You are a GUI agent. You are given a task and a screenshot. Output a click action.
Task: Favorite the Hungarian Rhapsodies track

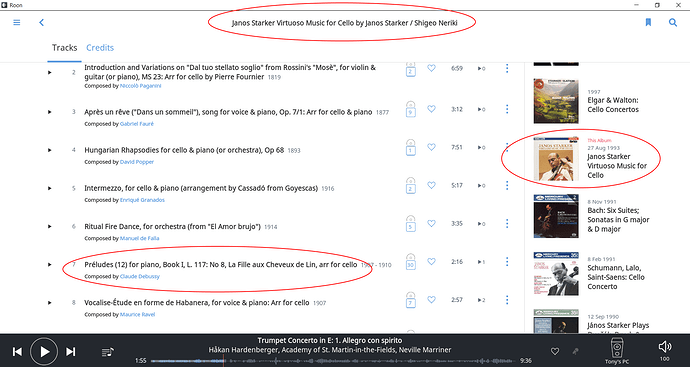point(431,147)
